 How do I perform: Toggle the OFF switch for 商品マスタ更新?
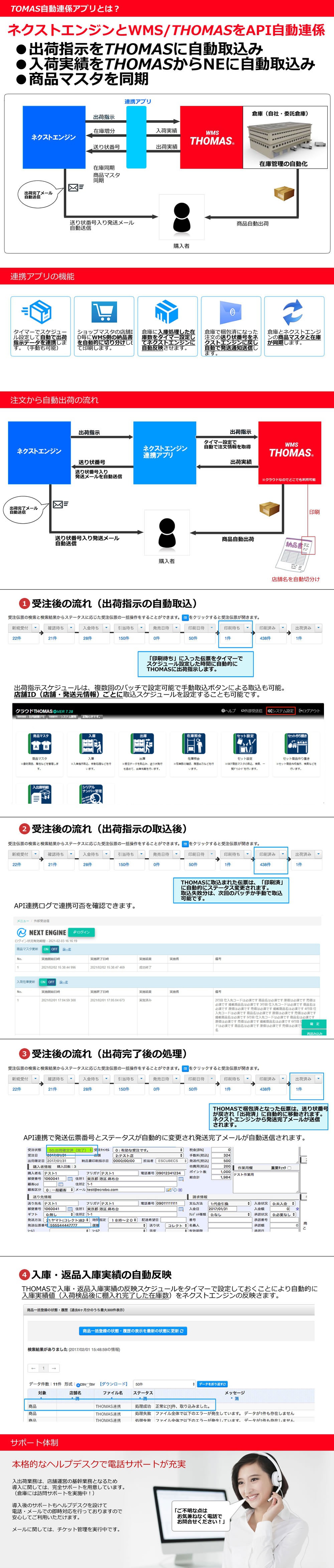click(x=55, y=949)
